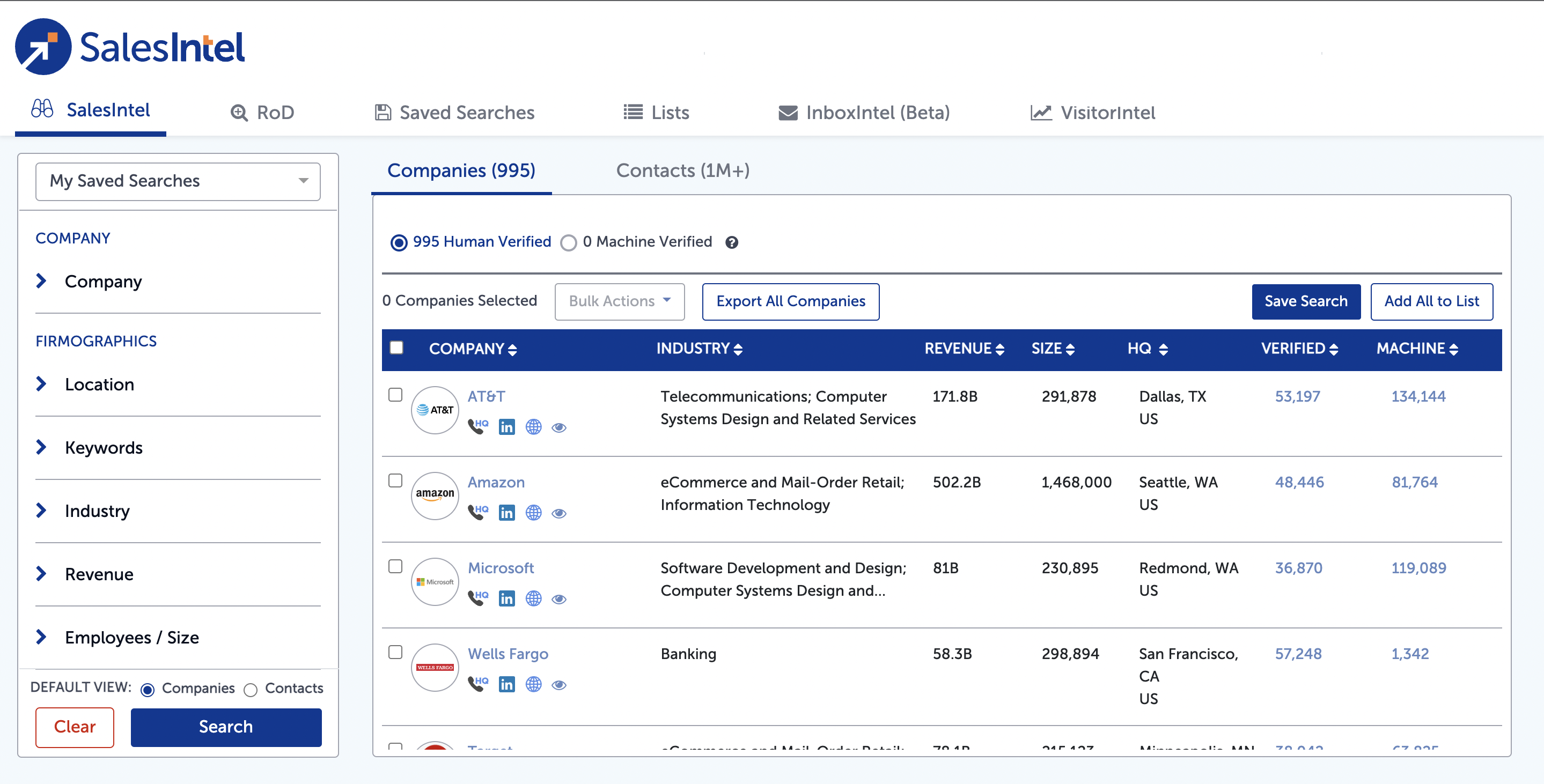Open the Microsoft company link
This screenshot has height=784, width=1544.
pyautogui.click(x=500, y=568)
